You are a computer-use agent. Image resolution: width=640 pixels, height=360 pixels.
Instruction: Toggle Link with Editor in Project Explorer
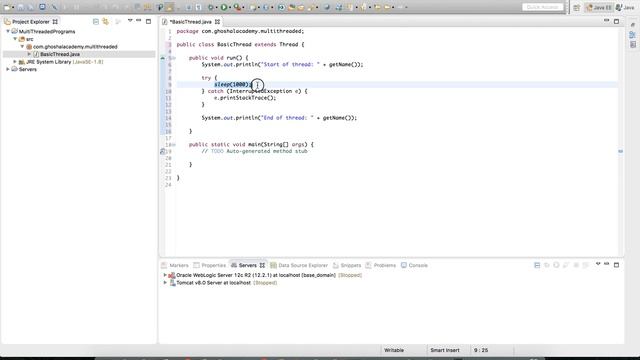click(106, 21)
